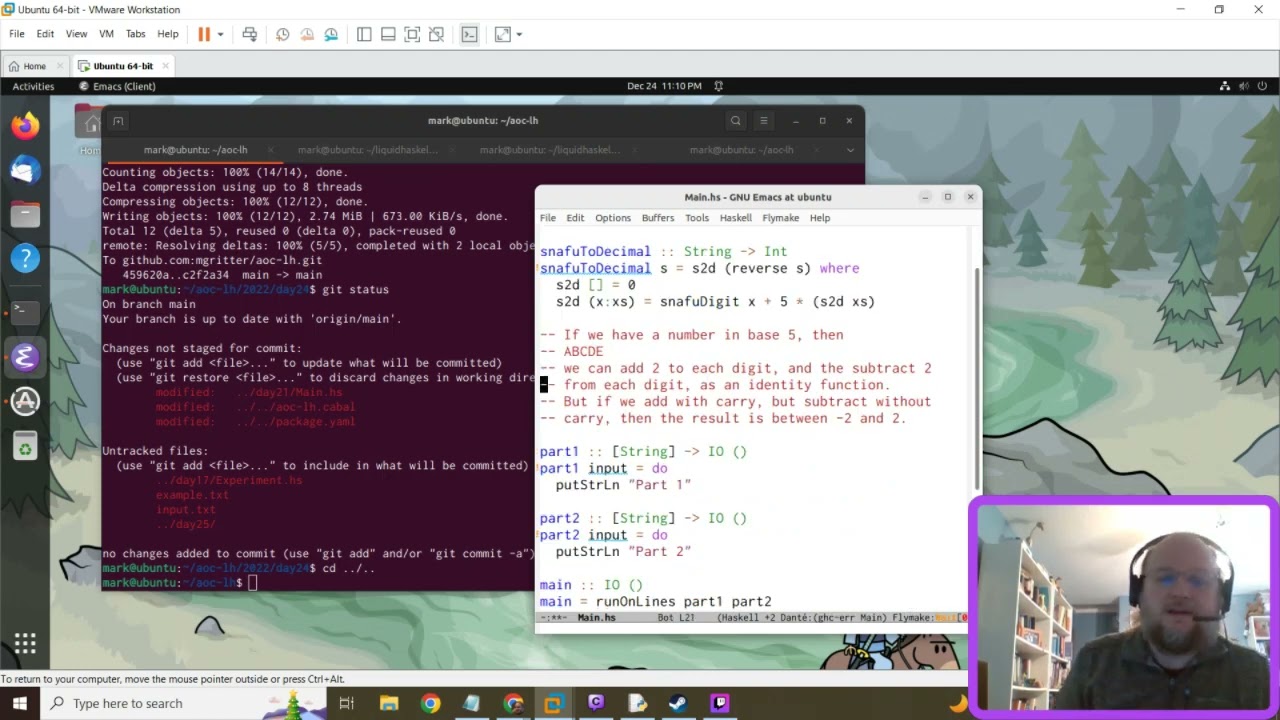Image resolution: width=1280 pixels, height=720 pixels.
Task: Show Applications grid in the Ubuntu dock
Action: 25,643
